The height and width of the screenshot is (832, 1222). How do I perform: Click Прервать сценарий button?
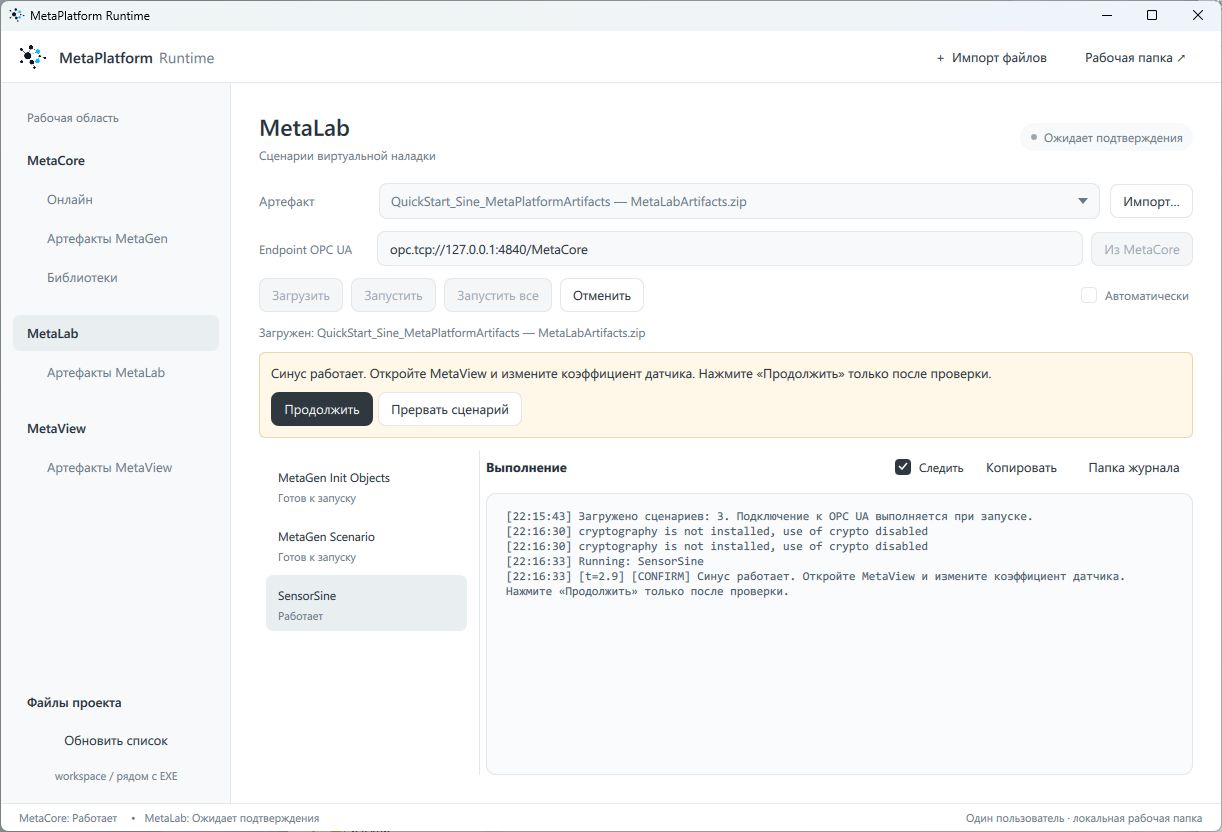click(450, 409)
